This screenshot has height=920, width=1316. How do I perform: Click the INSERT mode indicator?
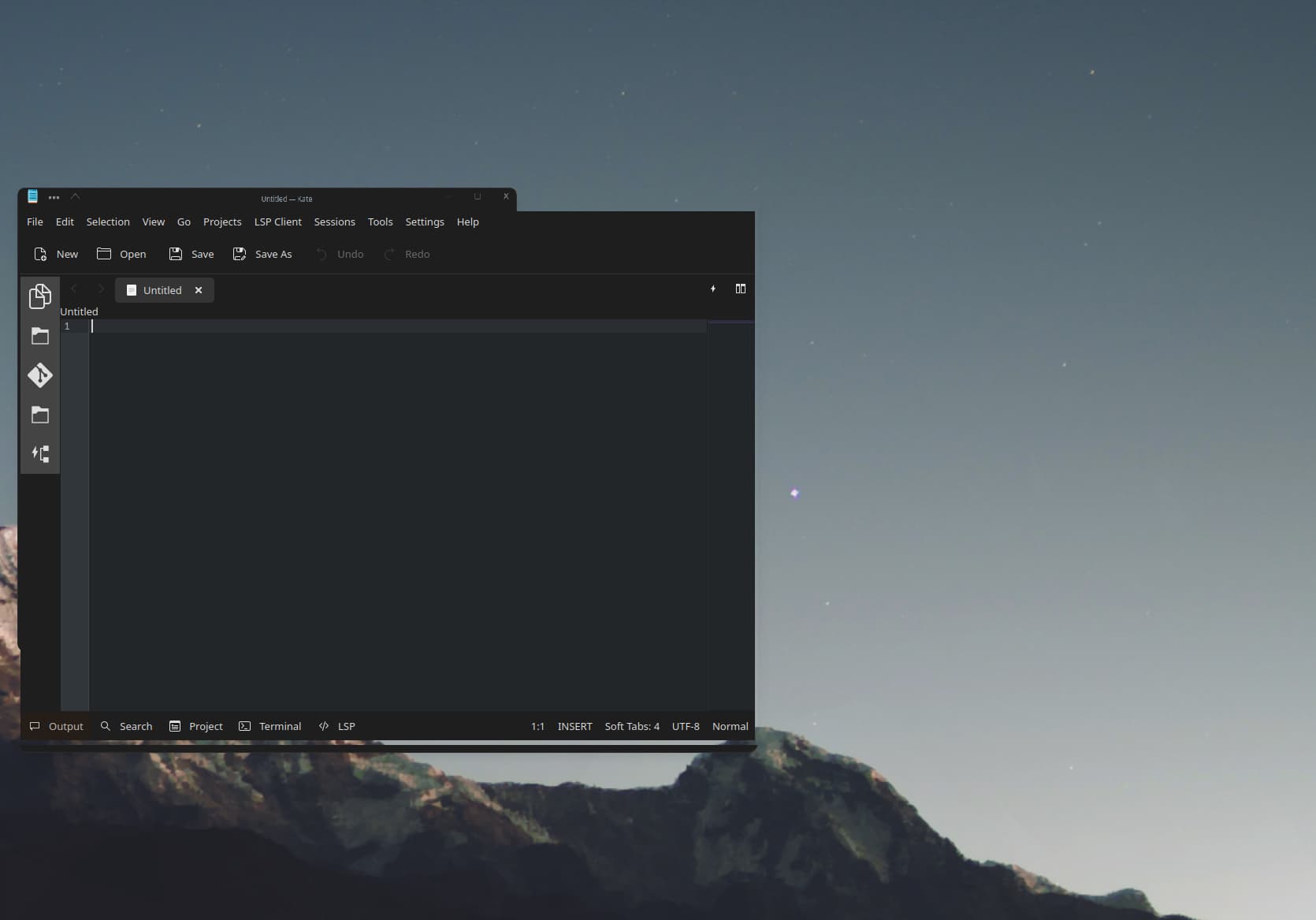(574, 726)
